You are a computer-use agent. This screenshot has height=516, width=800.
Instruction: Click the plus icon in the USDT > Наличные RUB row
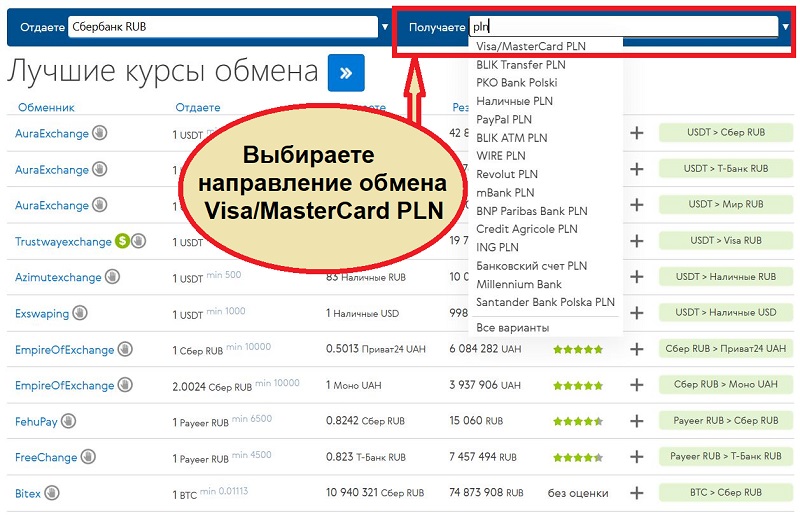coord(636,277)
